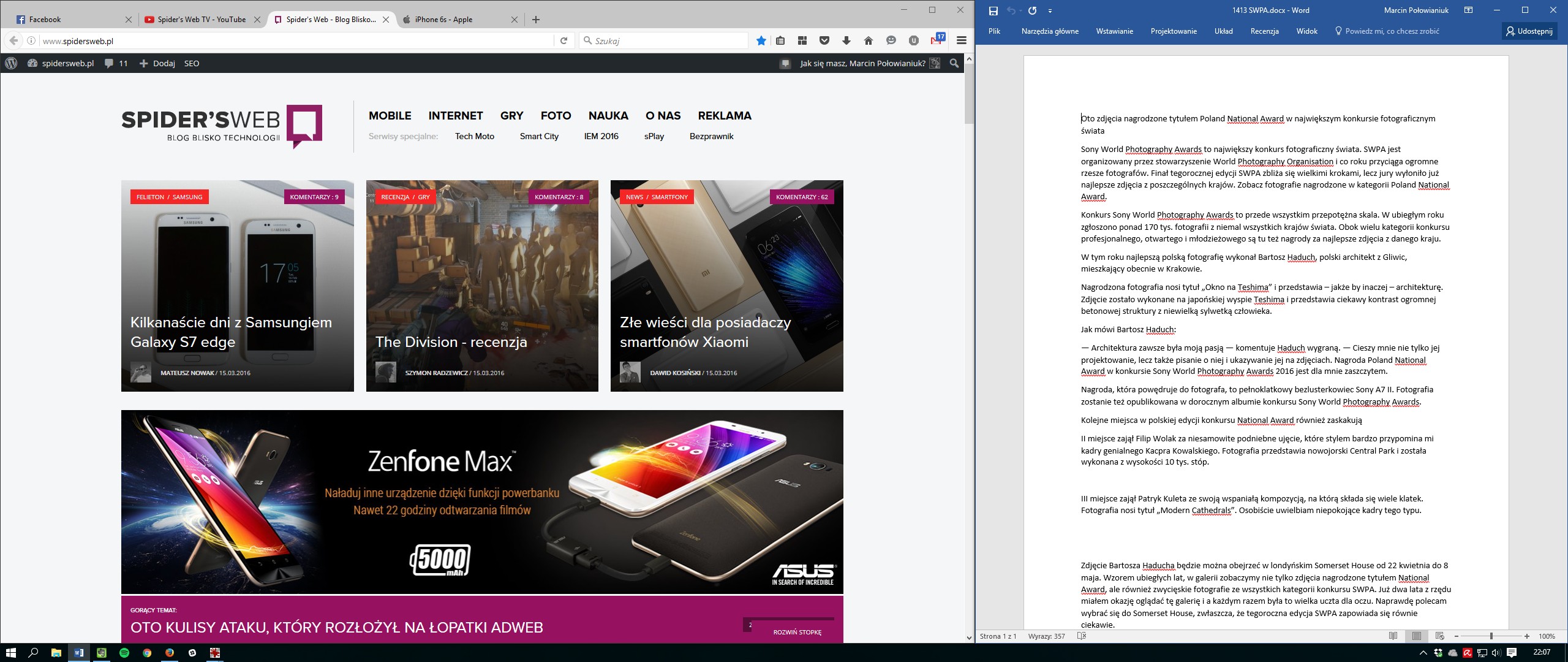Switch Word to Read Mode view

point(1393,636)
